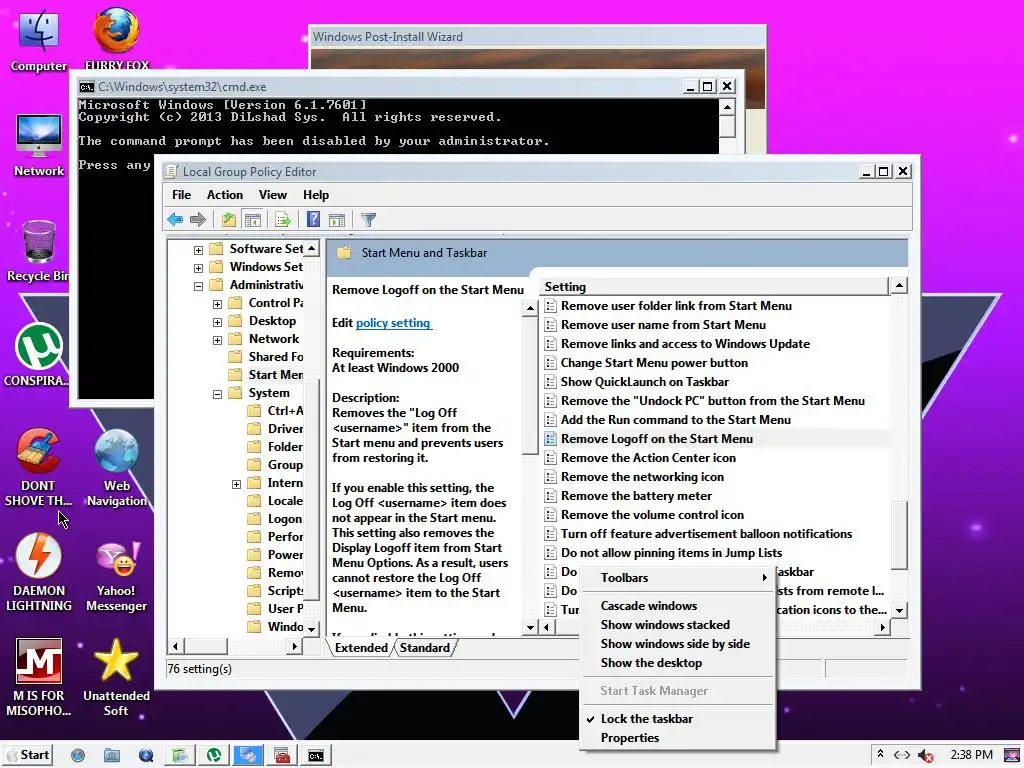Click the uTorrent taskbar button
The image size is (1024, 768).
click(x=214, y=756)
